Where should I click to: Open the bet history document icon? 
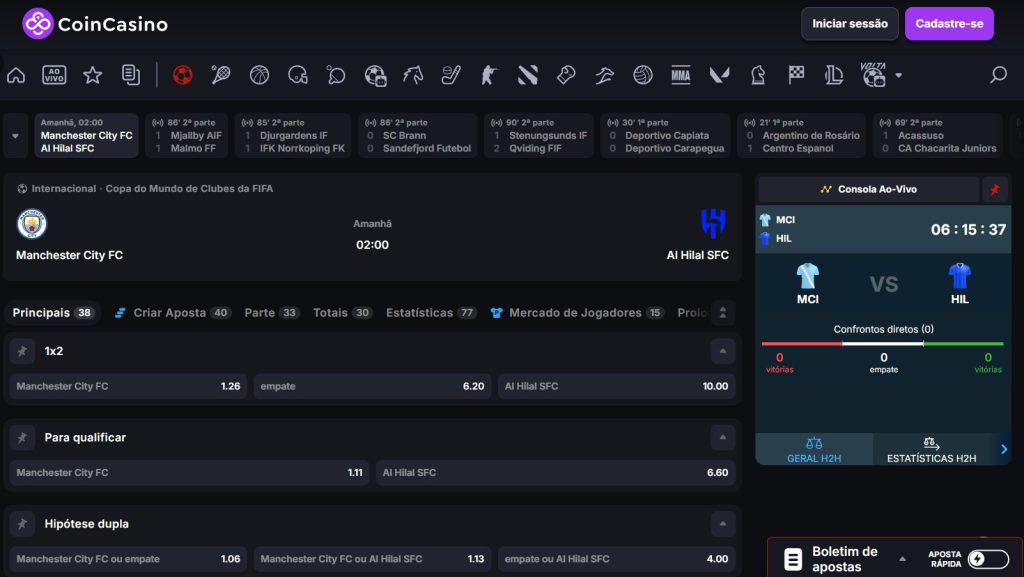pos(131,76)
